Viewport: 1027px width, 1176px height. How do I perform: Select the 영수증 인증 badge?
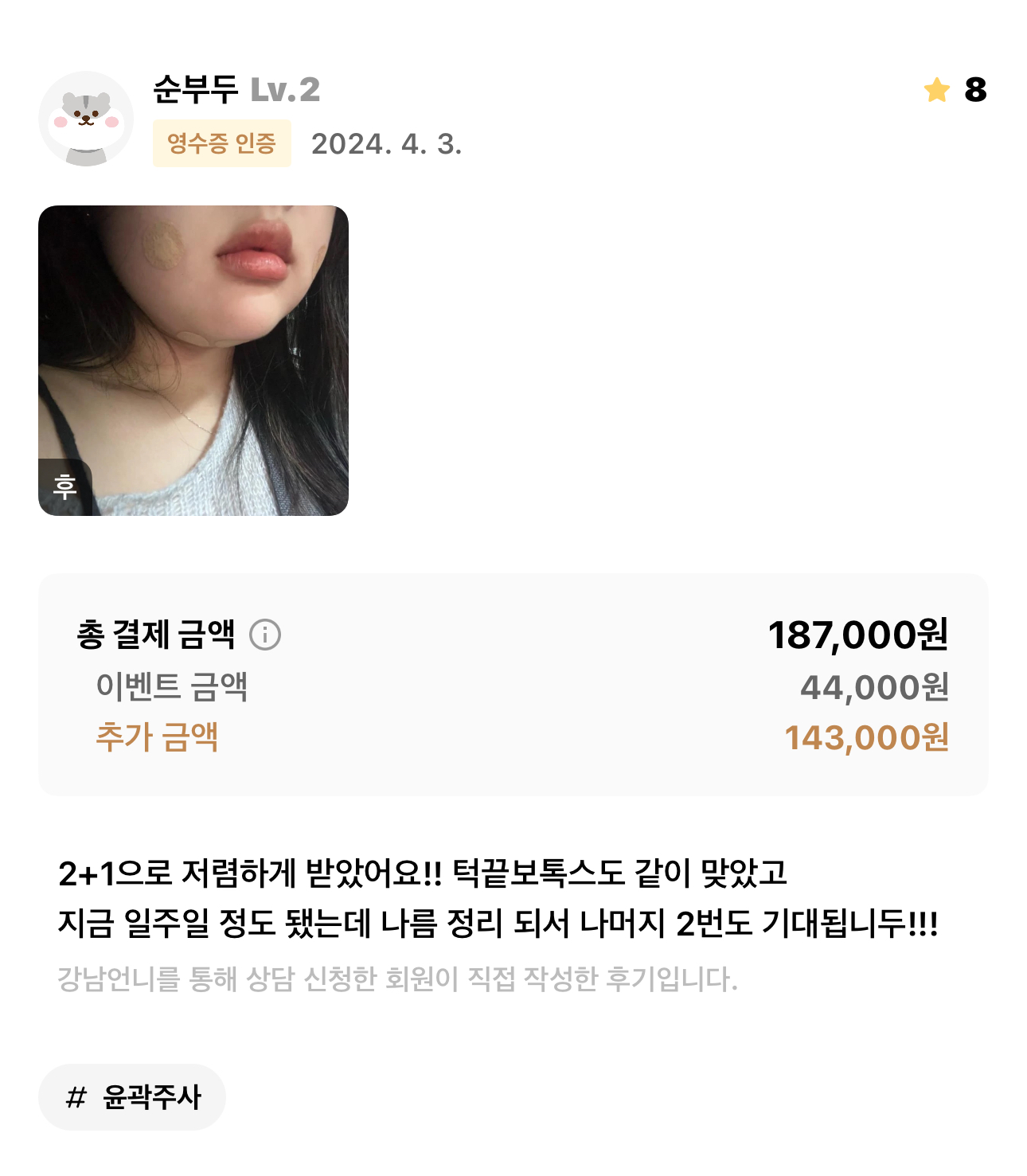point(222,143)
